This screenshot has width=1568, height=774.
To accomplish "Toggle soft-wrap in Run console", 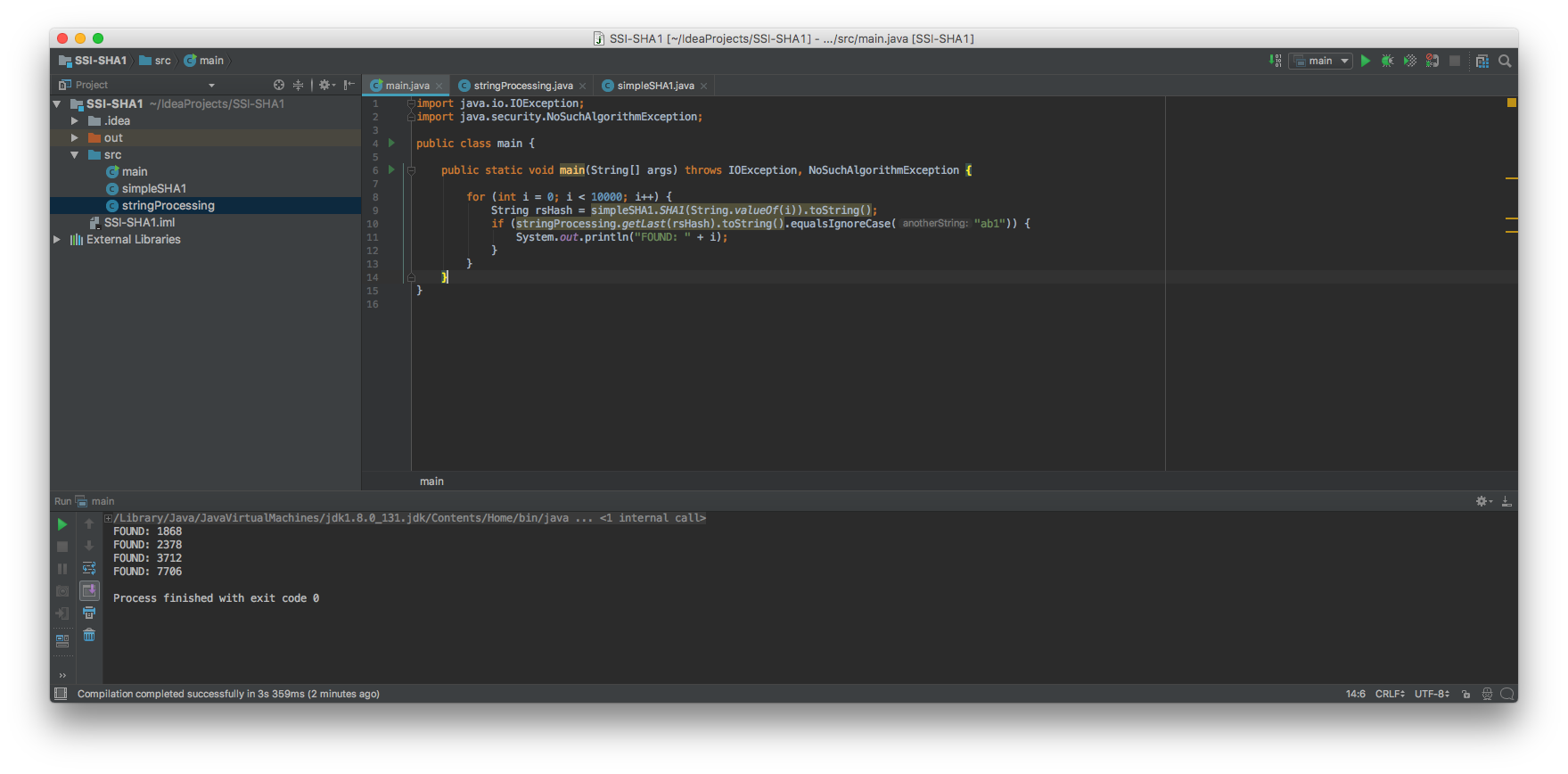I will 89,569.
